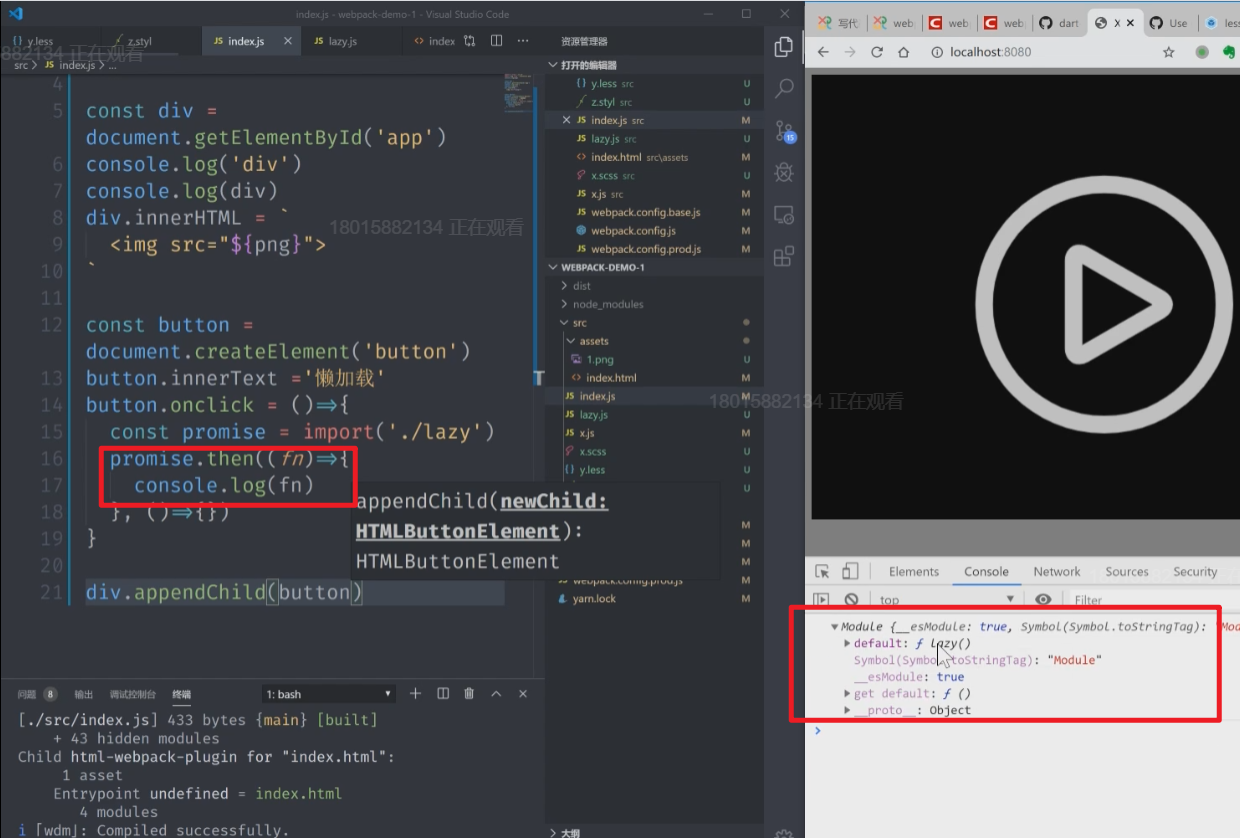Switch to the lazy.js editor tab
Screen dimensions: 1240x838
point(343,41)
